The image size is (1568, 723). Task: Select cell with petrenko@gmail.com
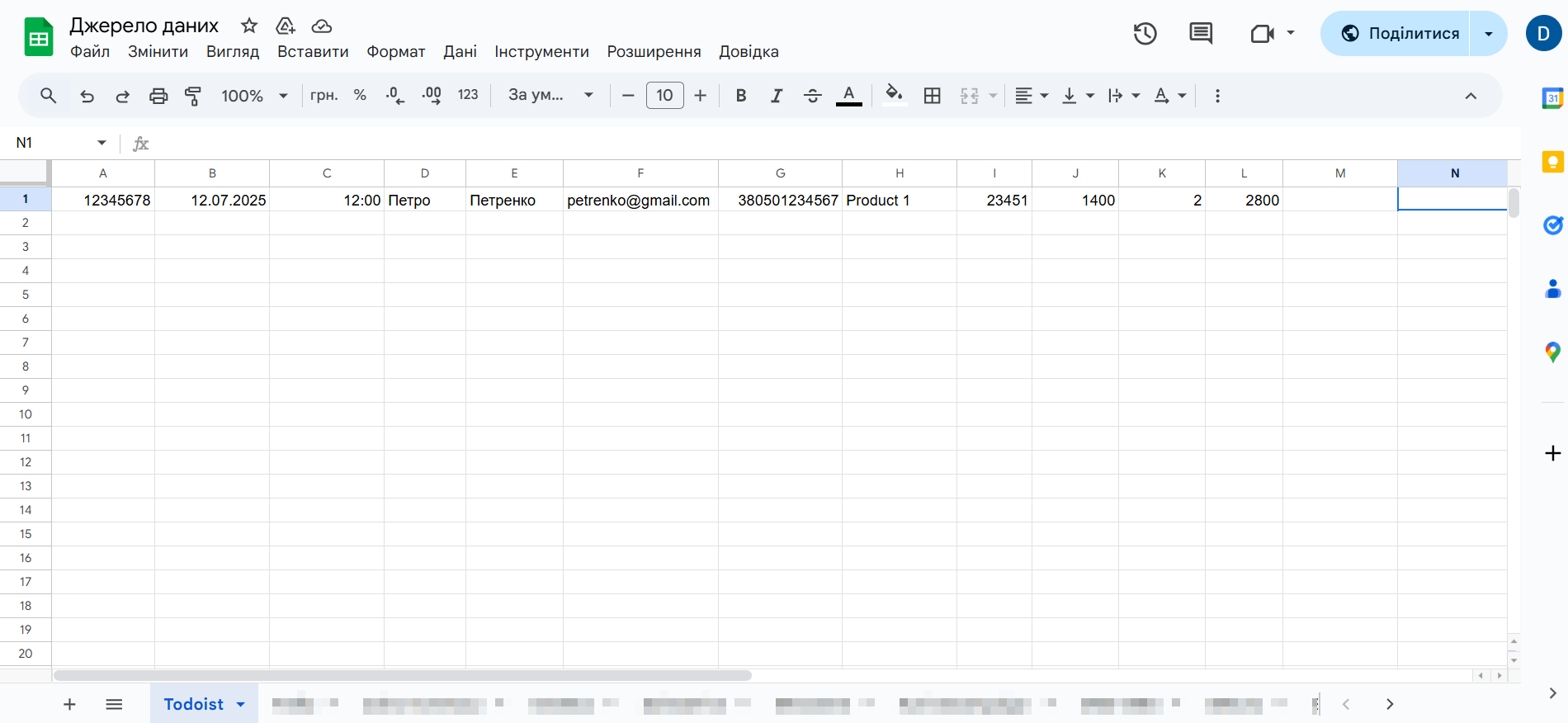click(640, 200)
